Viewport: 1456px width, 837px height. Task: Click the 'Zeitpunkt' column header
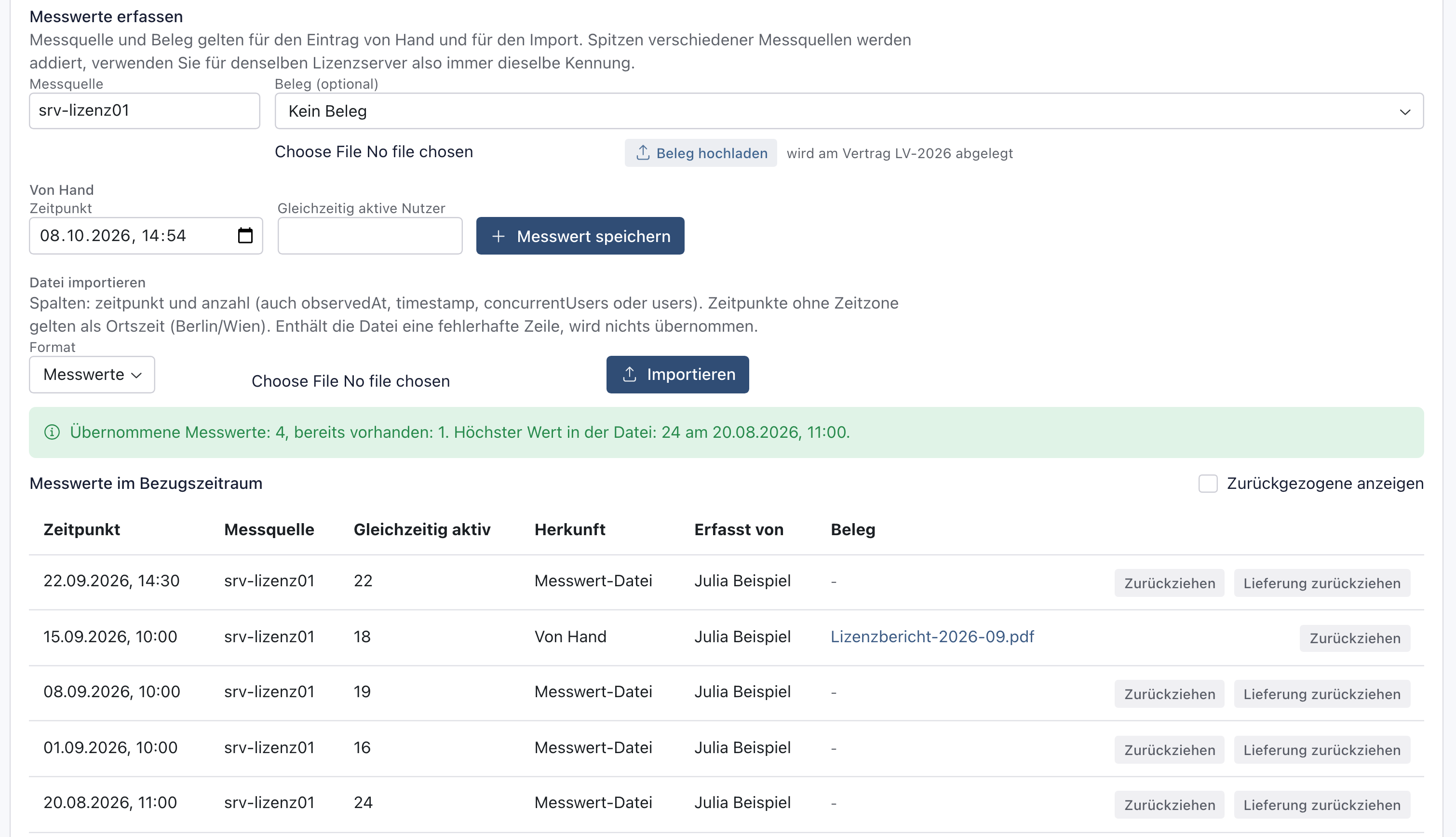(x=81, y=529)
